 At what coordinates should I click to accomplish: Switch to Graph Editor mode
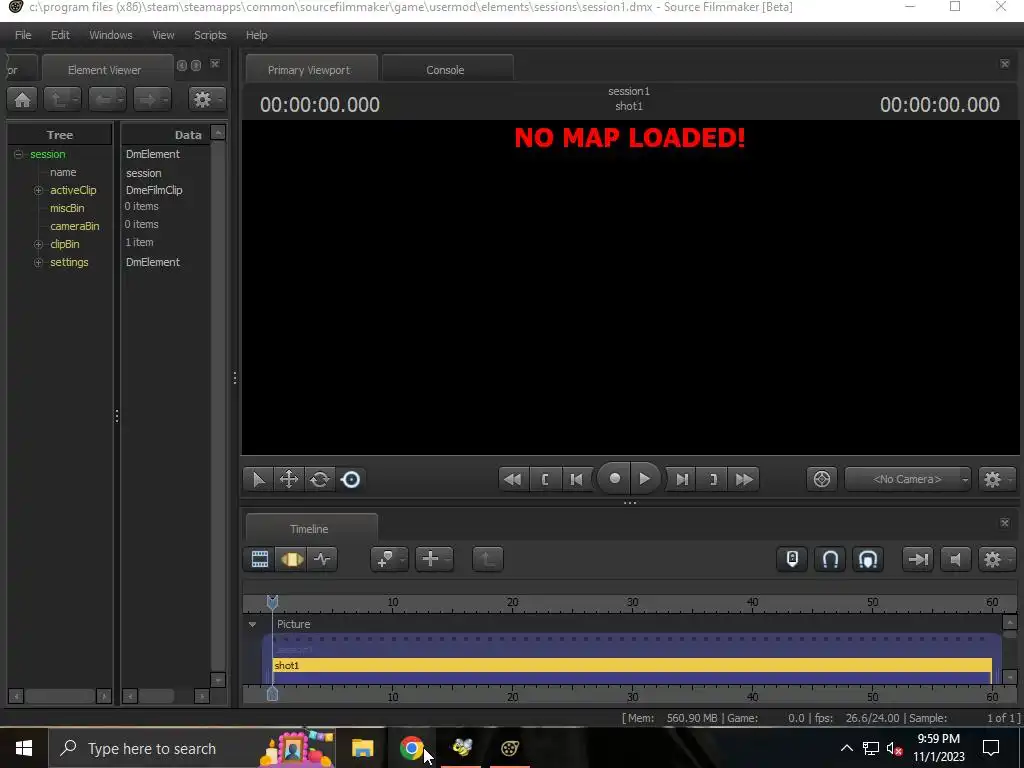pos(322,559)
